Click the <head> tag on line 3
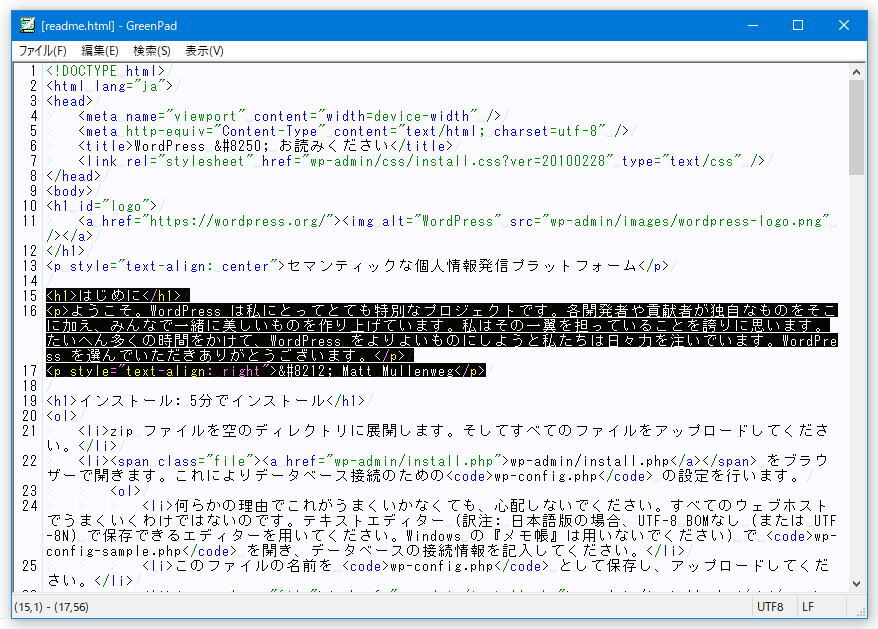 click(69, 101)
